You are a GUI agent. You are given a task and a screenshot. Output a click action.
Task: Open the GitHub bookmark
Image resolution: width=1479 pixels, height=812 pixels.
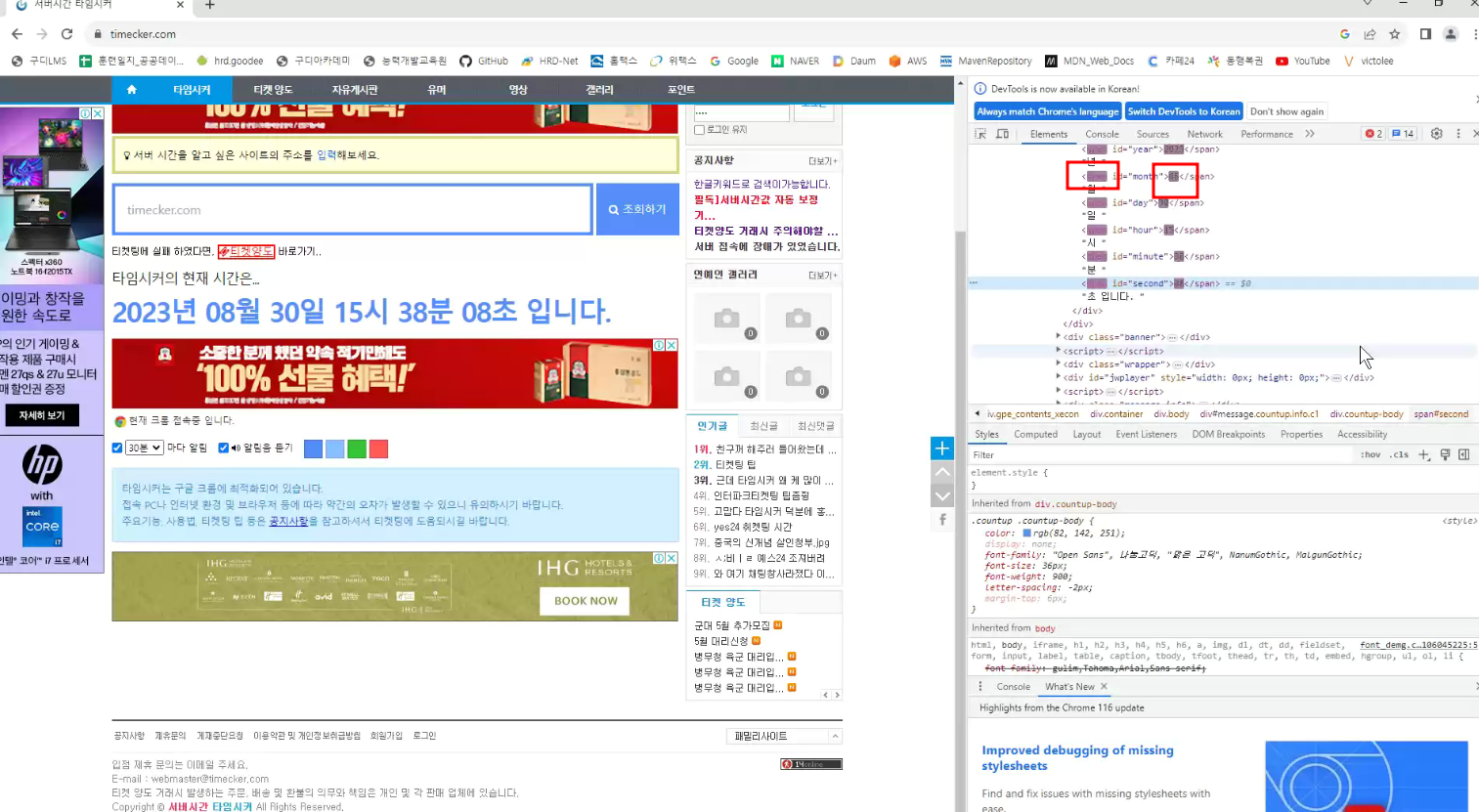484,61
